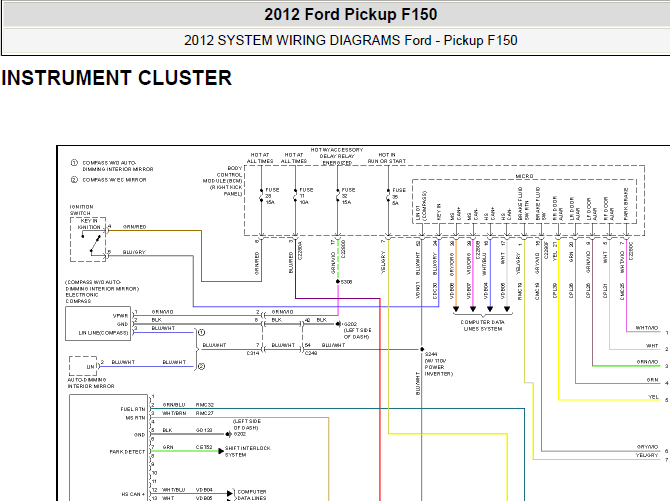Click 'YEL' label on output line 5

(653, 397)
